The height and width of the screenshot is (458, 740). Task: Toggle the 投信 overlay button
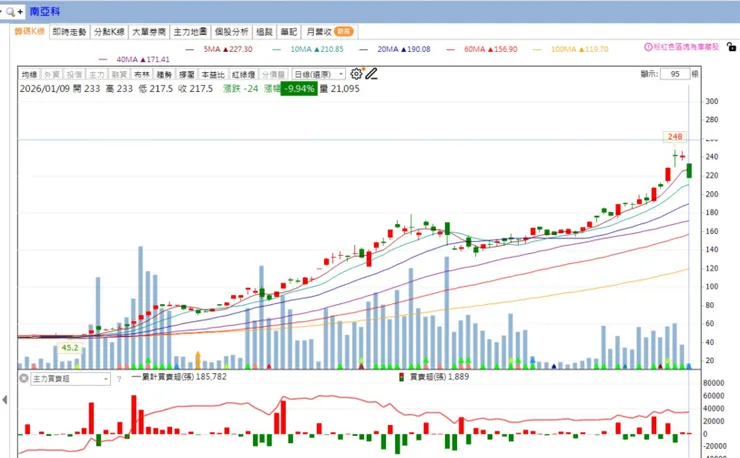[x=74, y=75]
